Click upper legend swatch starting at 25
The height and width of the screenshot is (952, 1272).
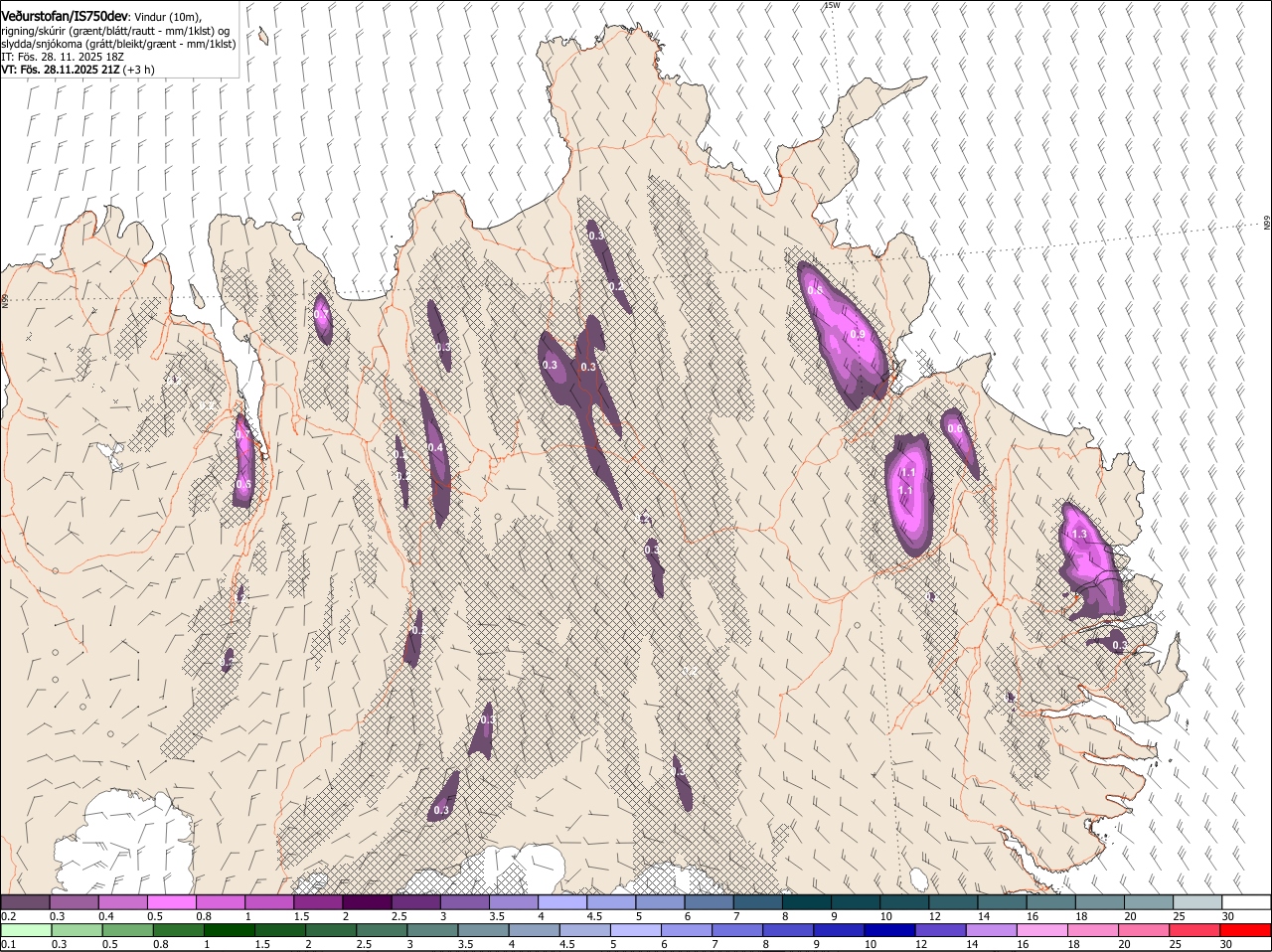coord(1197,901)
